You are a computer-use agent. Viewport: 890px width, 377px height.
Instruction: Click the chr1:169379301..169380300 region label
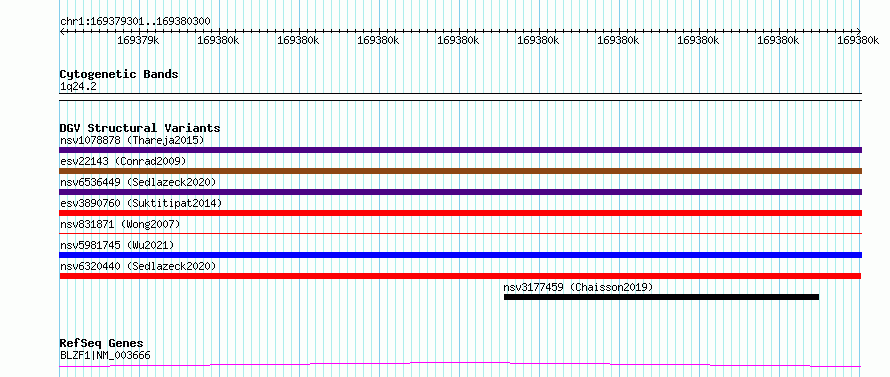click(135, 22)
